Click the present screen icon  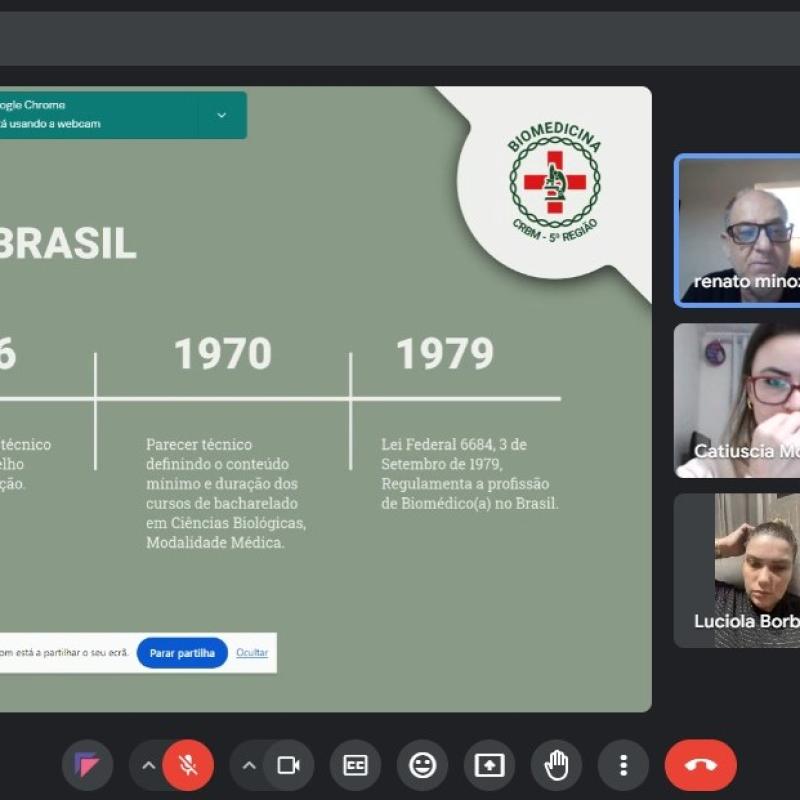tap(489, 766)
